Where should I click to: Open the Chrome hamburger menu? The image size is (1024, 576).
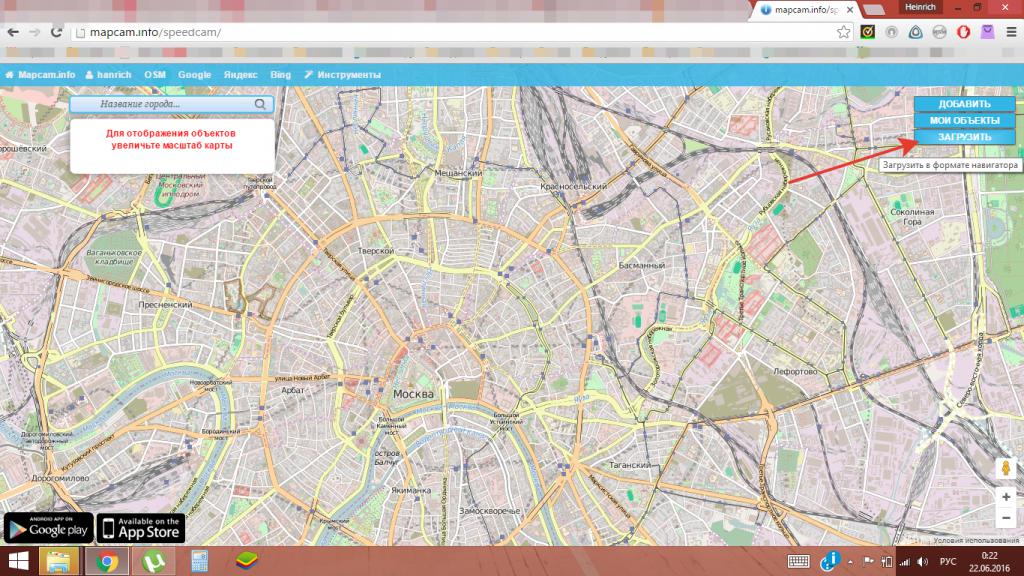point(1010,32)
